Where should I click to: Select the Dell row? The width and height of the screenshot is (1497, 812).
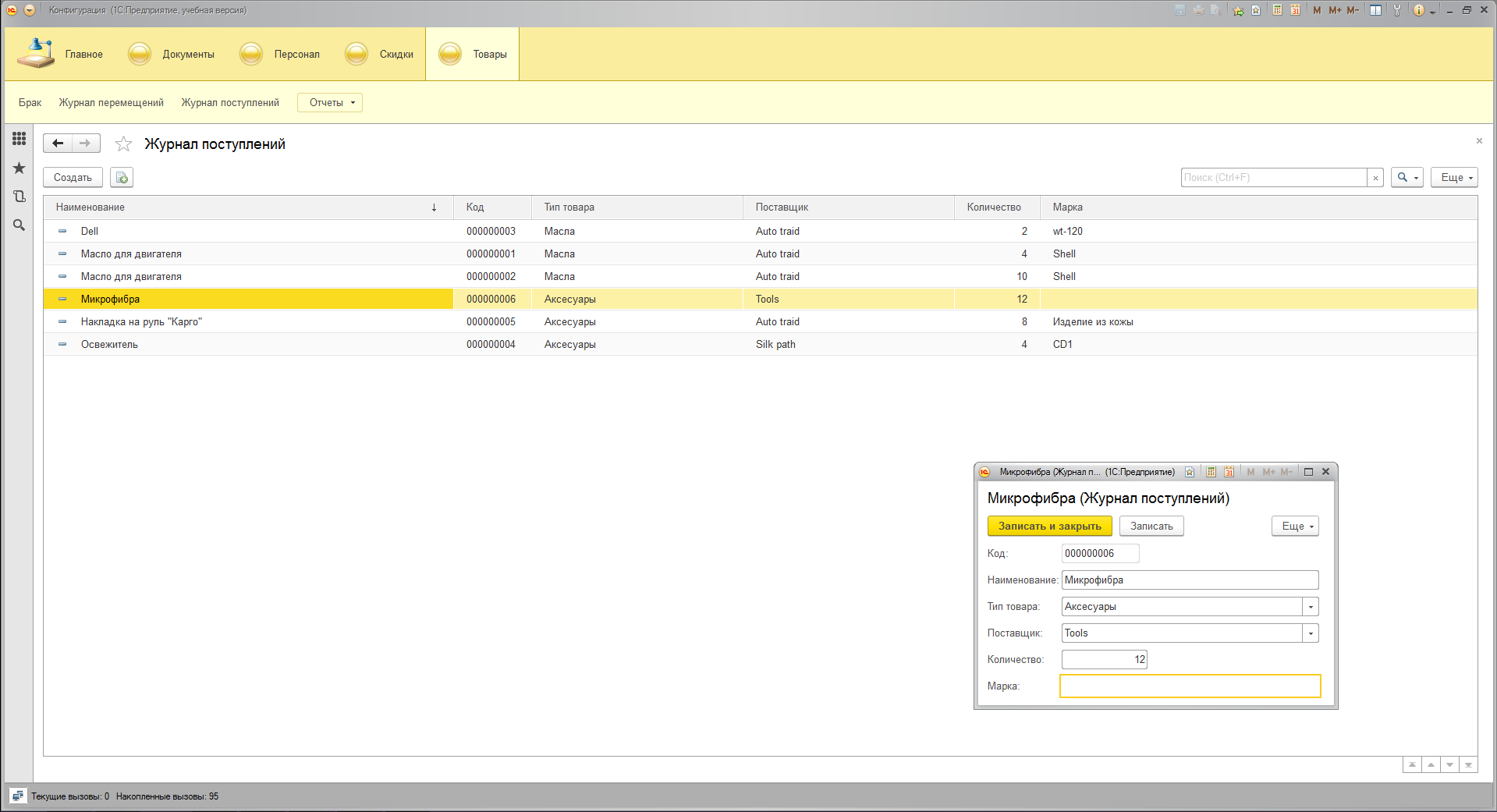click(x=761, y=232)
